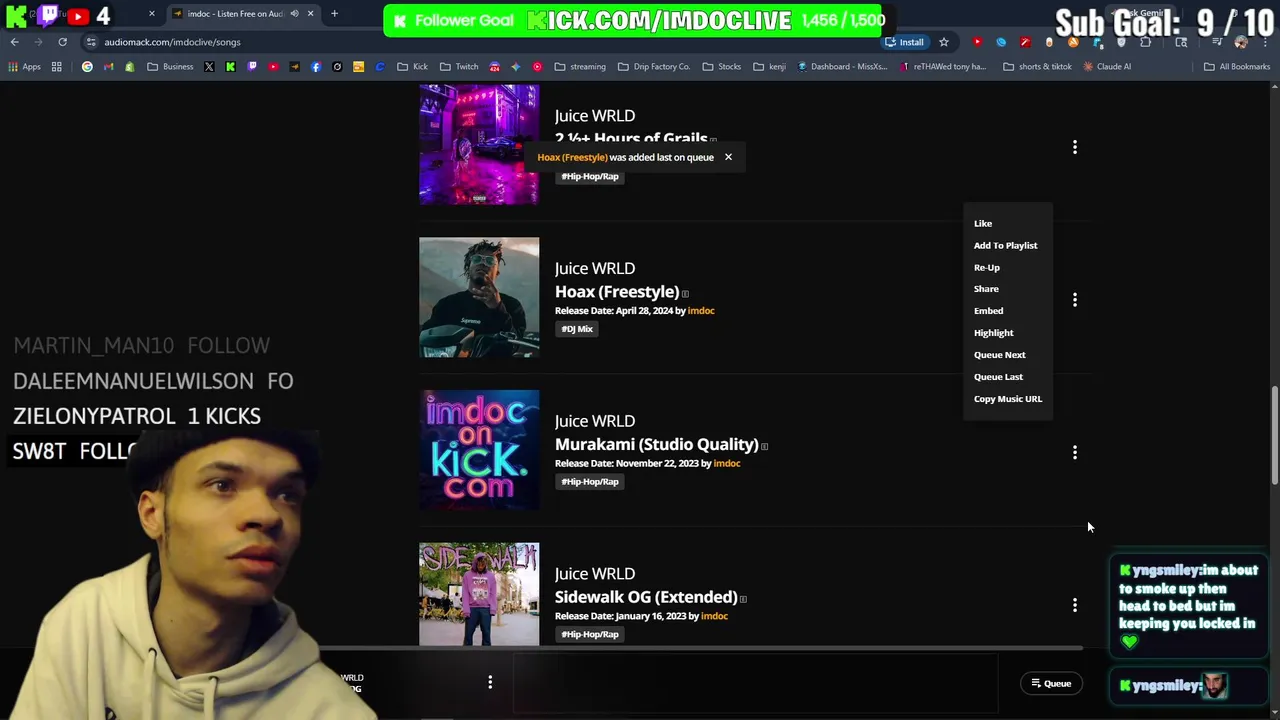The height and width of the screenshot is (720, 1280).
Task: Click #Hip-Hop/Rap tag under Sidewalk OG
Action: (x=590, y=634)
